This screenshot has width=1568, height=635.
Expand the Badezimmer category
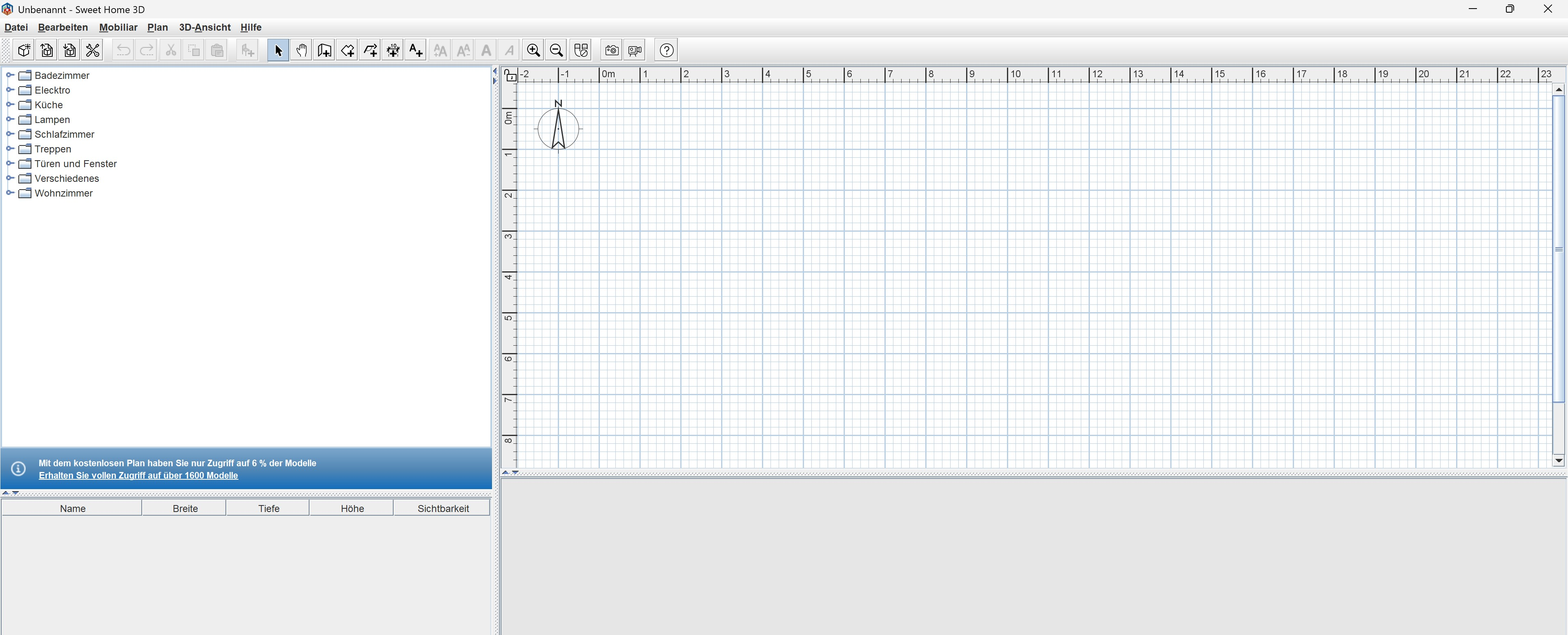click(9, 75)
